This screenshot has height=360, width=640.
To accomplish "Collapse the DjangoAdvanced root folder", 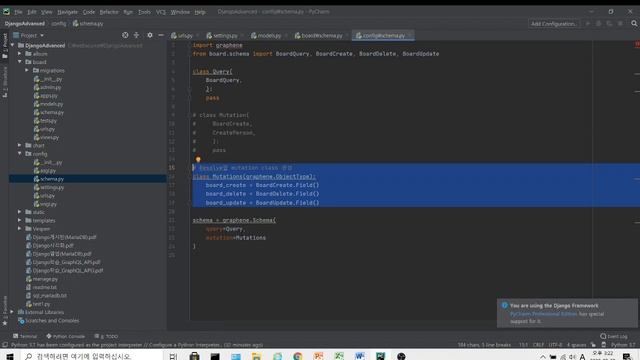I will coord(13,45).
